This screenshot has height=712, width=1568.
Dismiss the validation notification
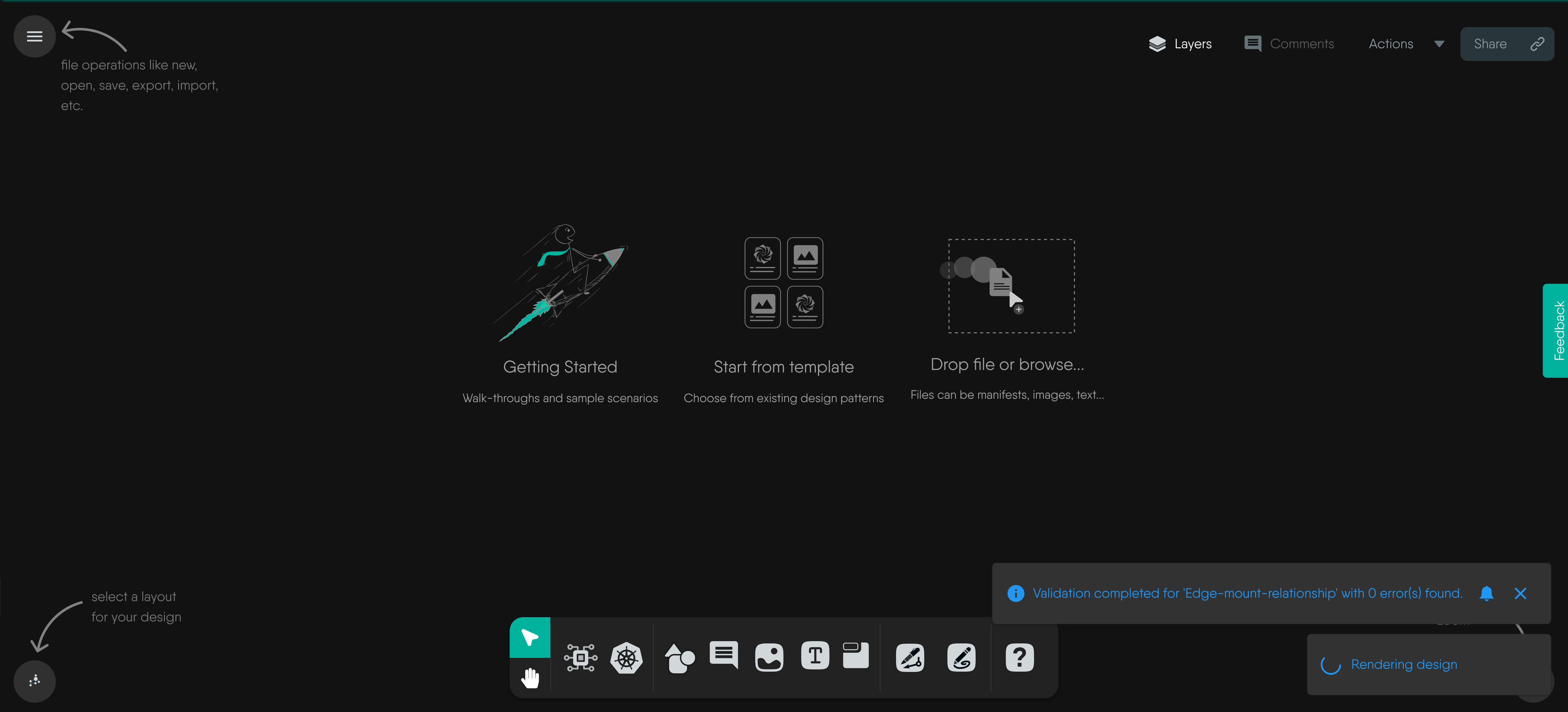(1520, 593)
